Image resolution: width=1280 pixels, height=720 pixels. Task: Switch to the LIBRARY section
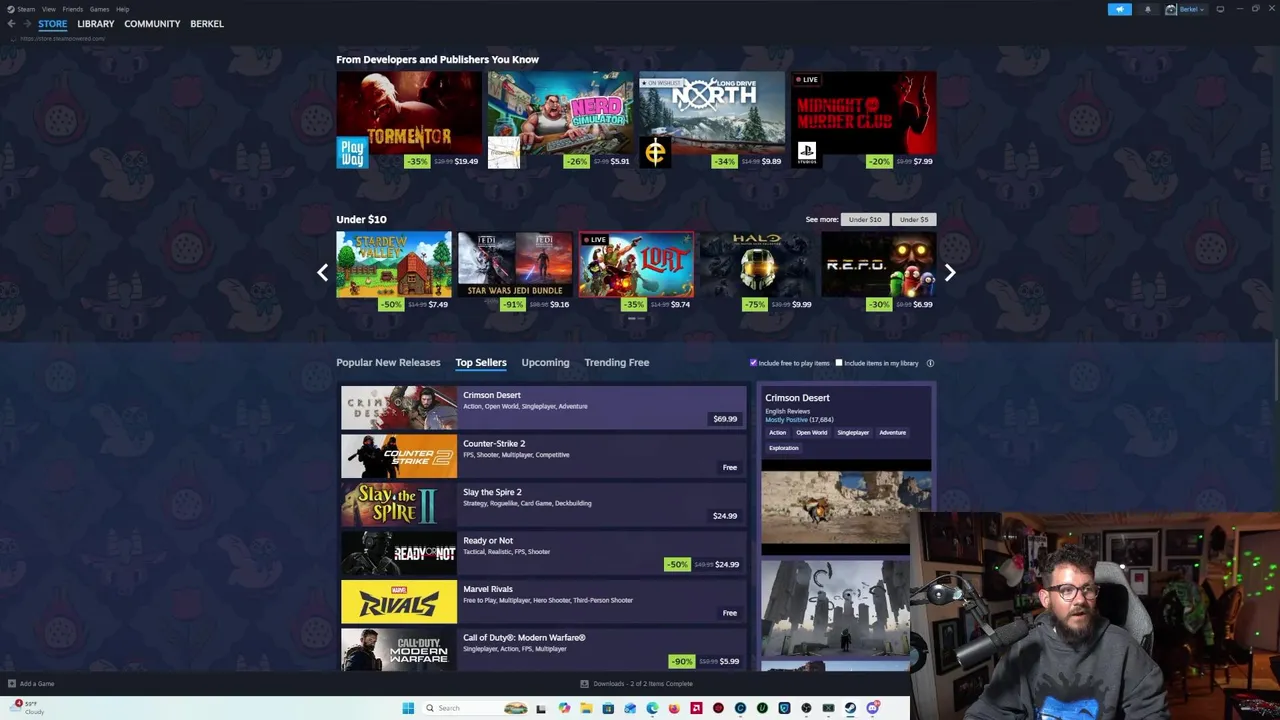click(96, 24)
